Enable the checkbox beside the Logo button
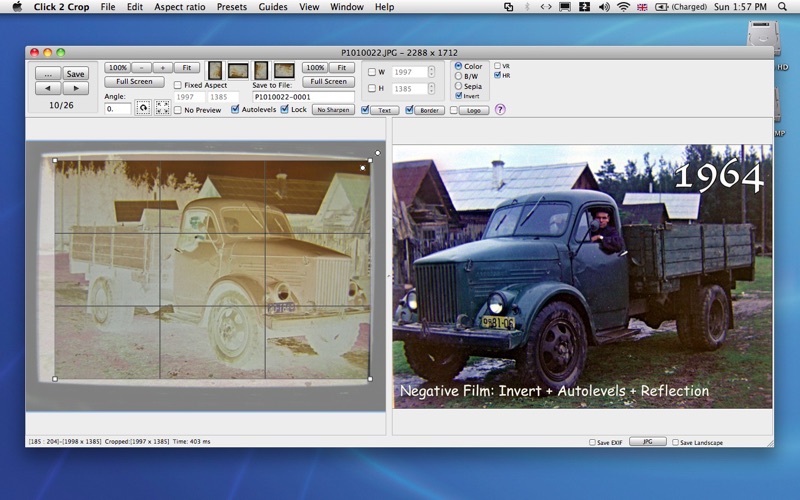The width and height of the screenshot is (800, 500). pyautogui.click(x=454, y=110)
